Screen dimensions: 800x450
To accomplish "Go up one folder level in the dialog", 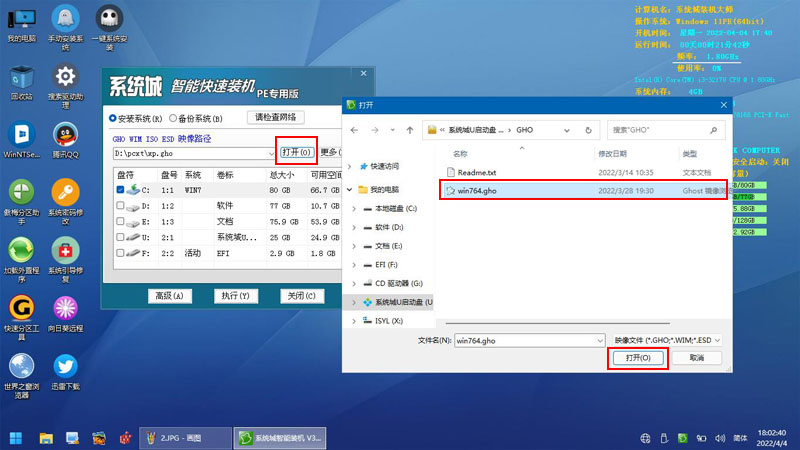I will pos(410,130).
